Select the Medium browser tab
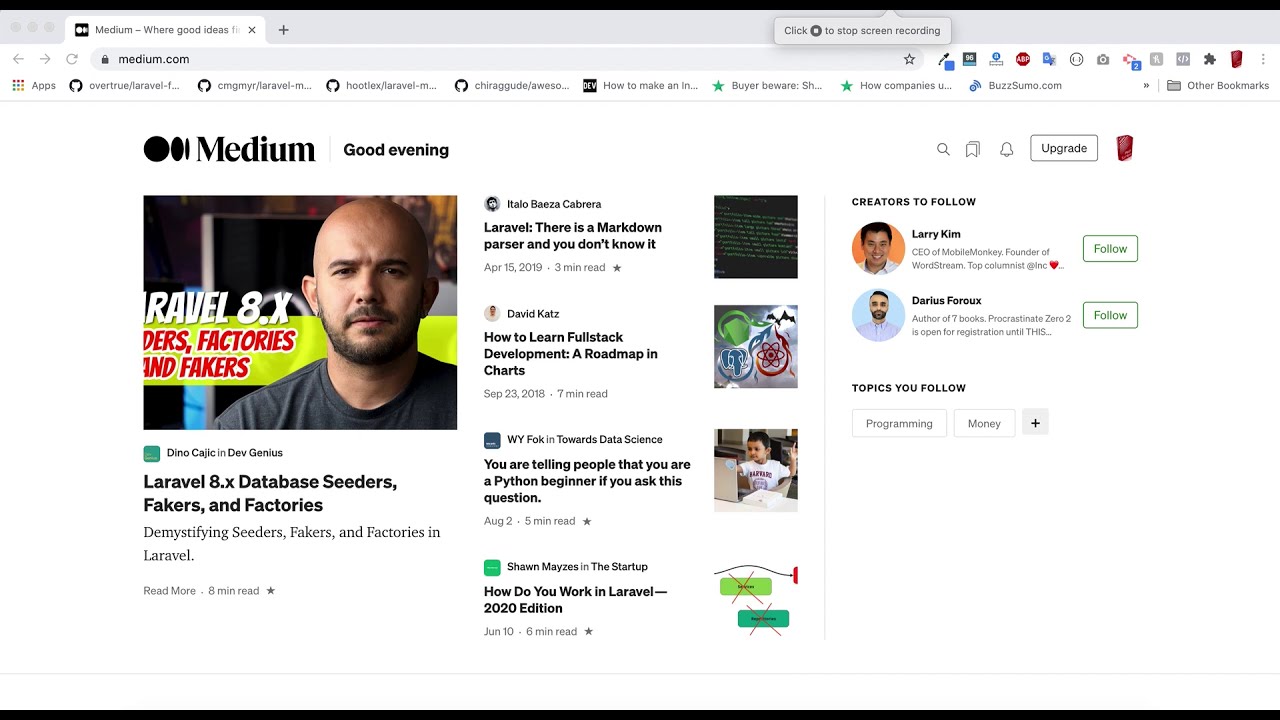The height and width of the screenshot is (720, 1280). (165, 30)
